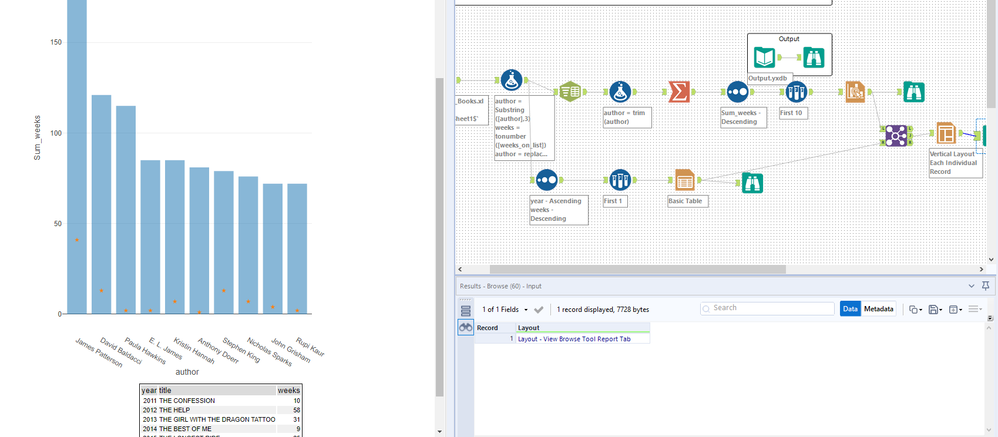Click the messages list icon in Results sidebar

coord(465,310)
